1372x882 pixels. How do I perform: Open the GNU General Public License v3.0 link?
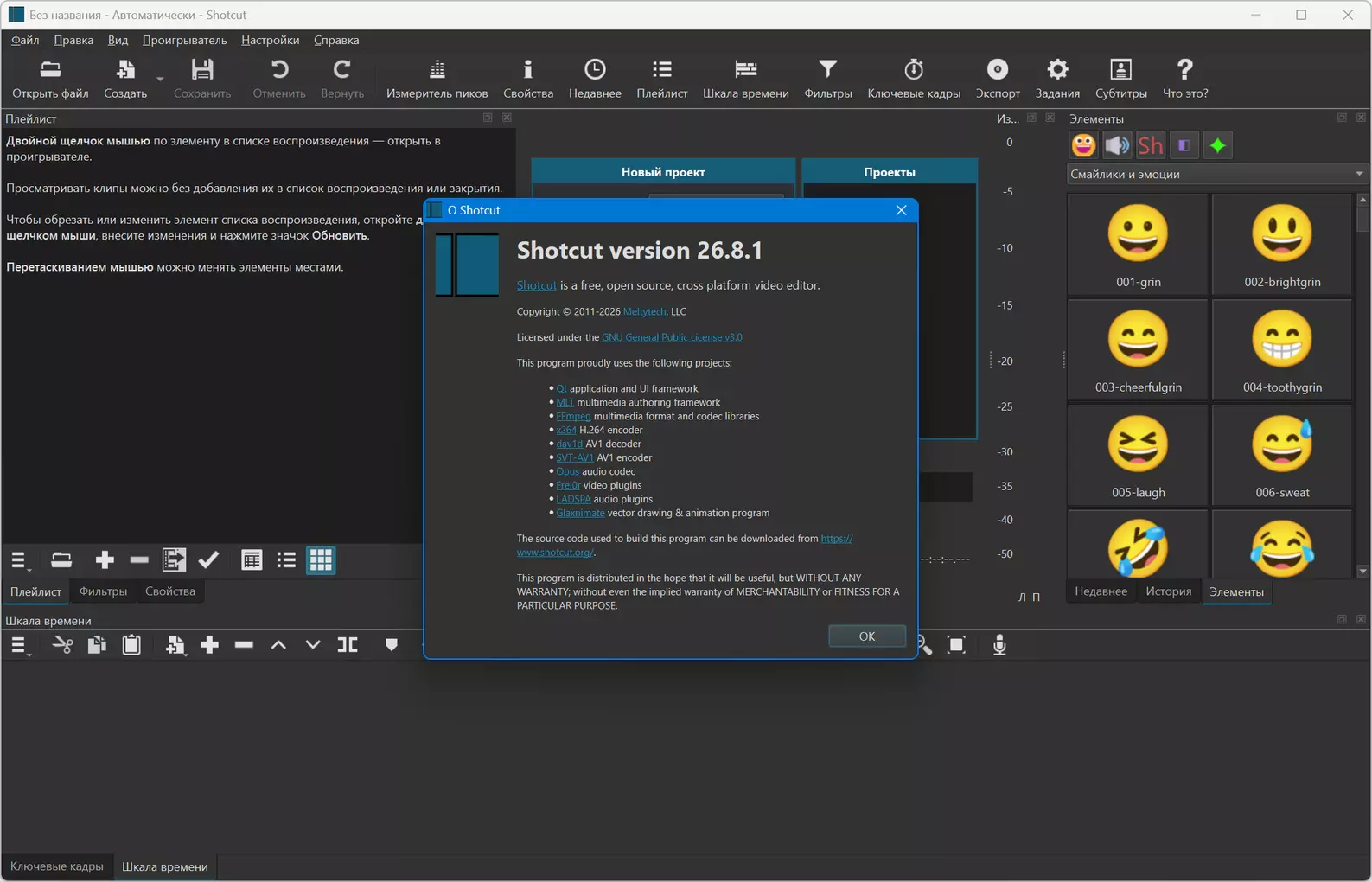(x=672, y=337)
